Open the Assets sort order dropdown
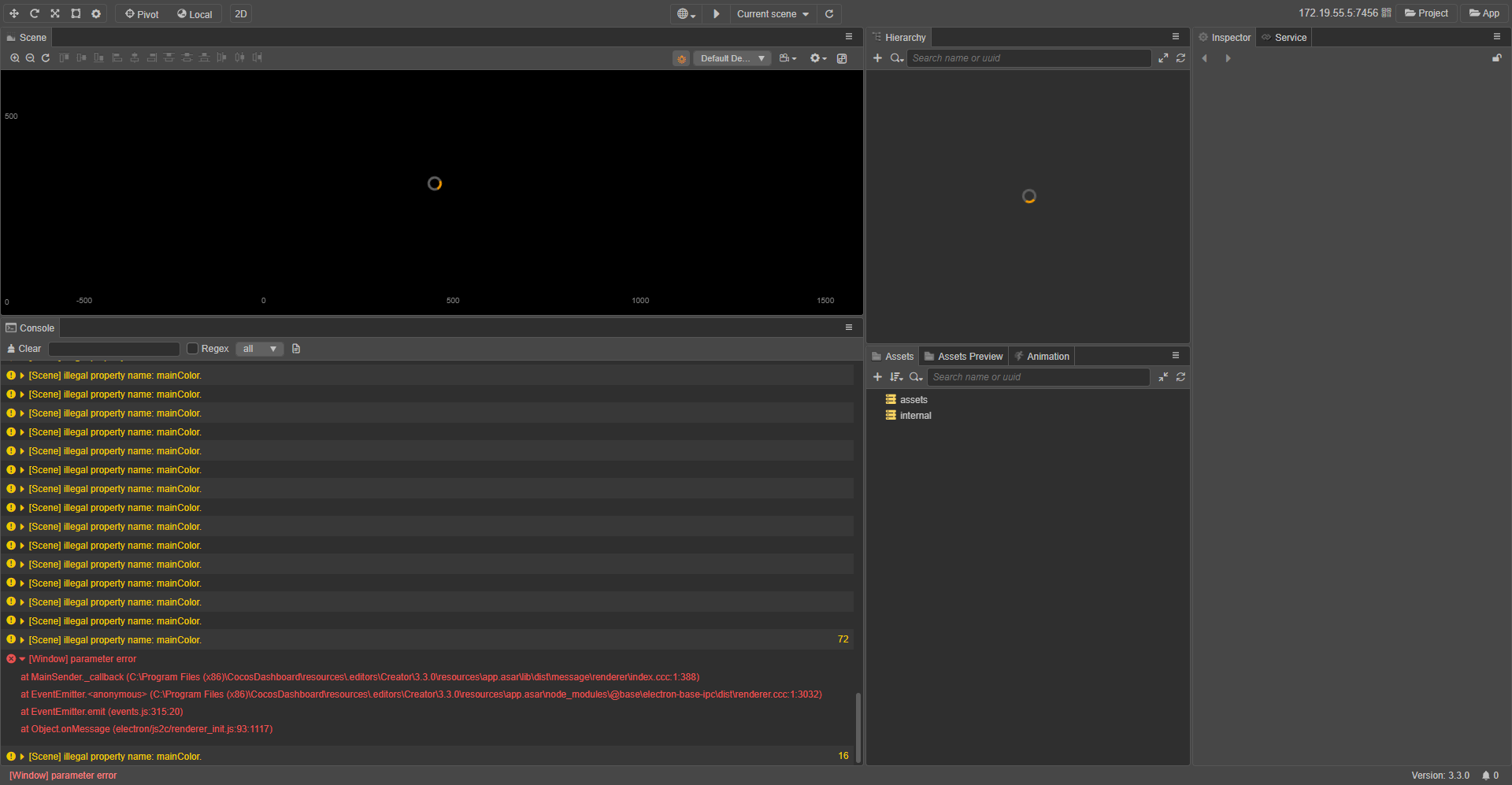 point(896,376)
